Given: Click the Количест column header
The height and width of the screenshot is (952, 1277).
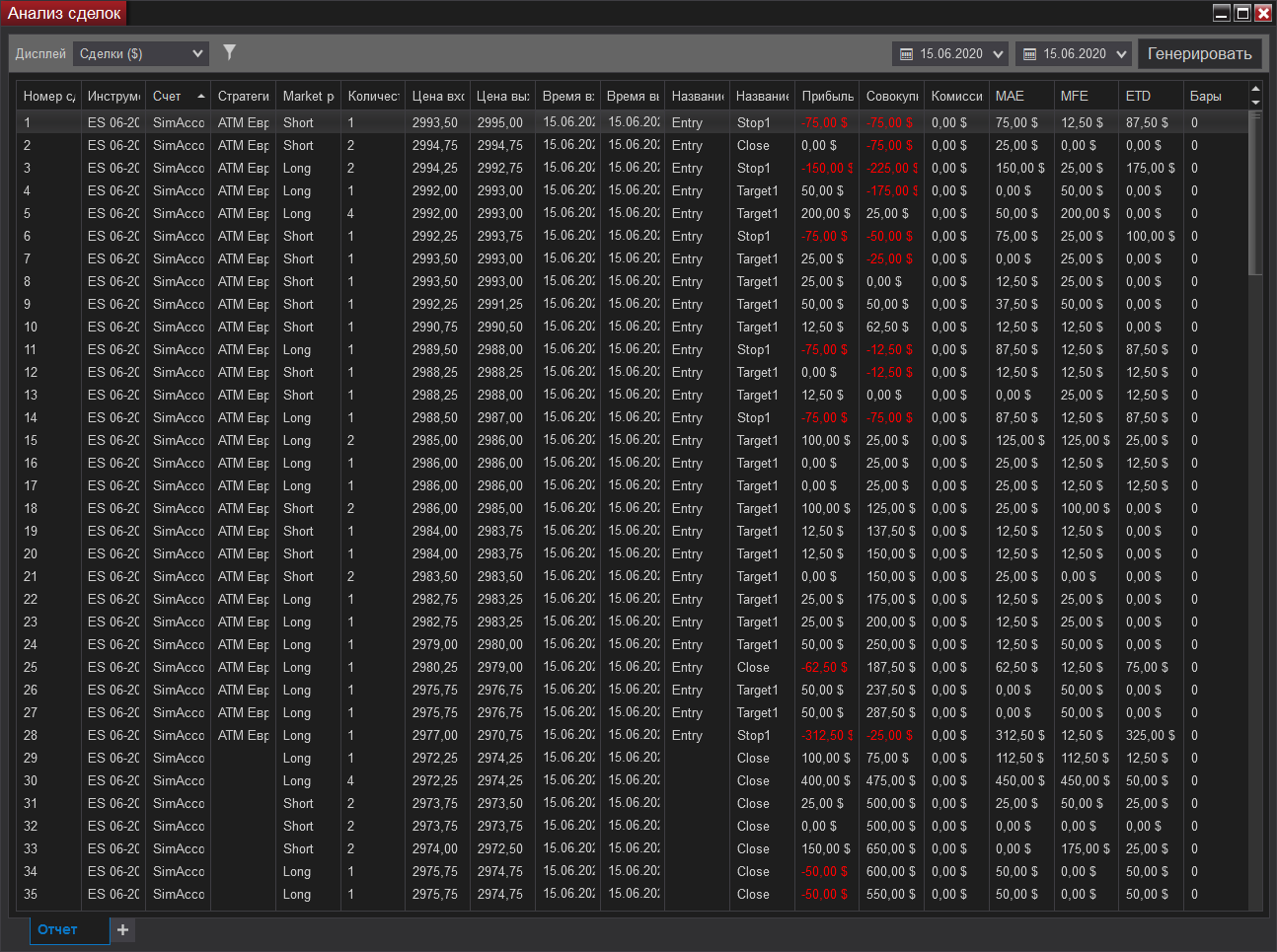Looking at the screenshot, I should [x=374, y=96].
